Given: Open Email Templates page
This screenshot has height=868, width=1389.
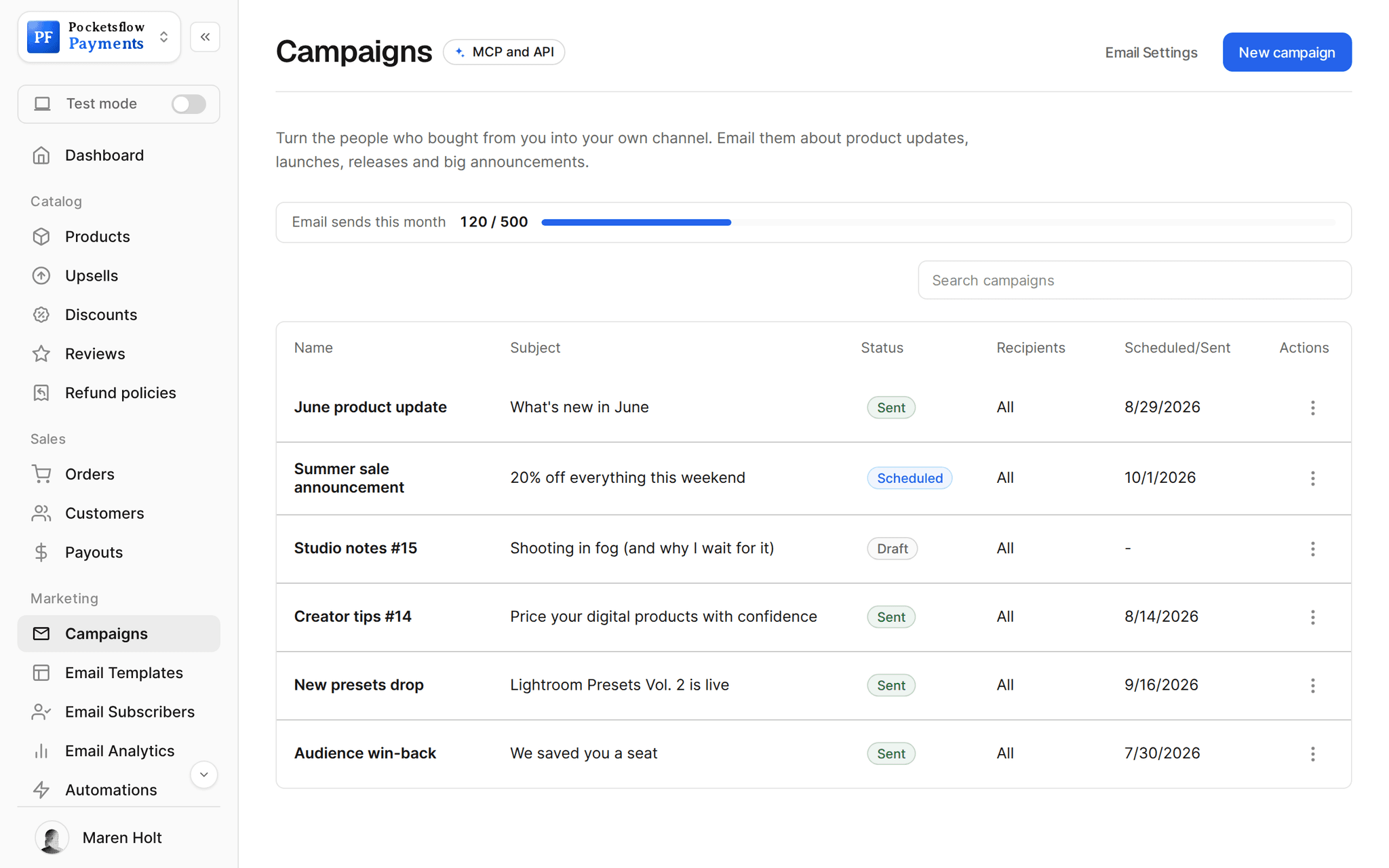Looking at the screenshot, I should [119, 673].
